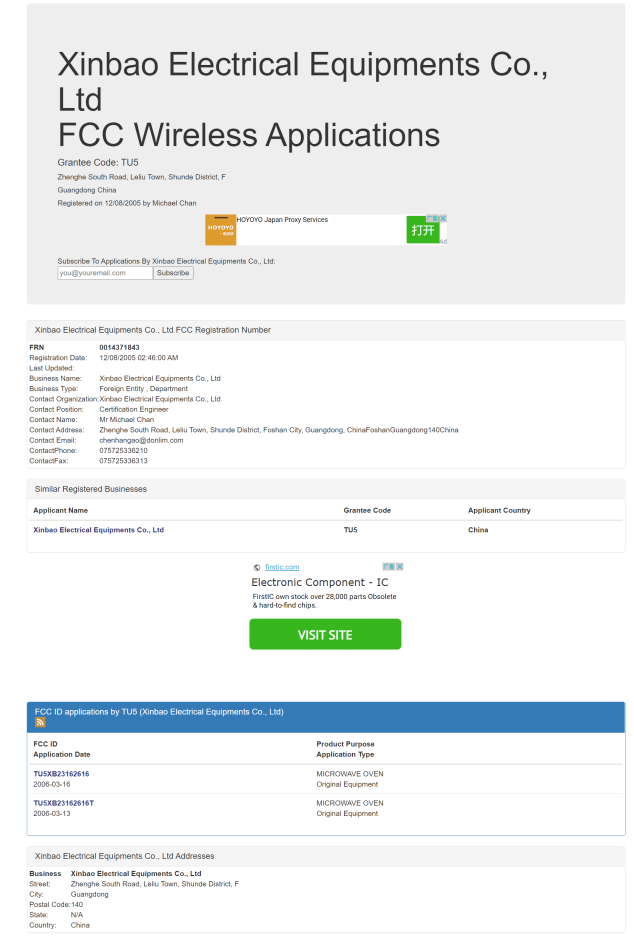Open AdChoices info on HOYOYO ad
Viewport: 634px width, 937px height.
click(432, 218)
